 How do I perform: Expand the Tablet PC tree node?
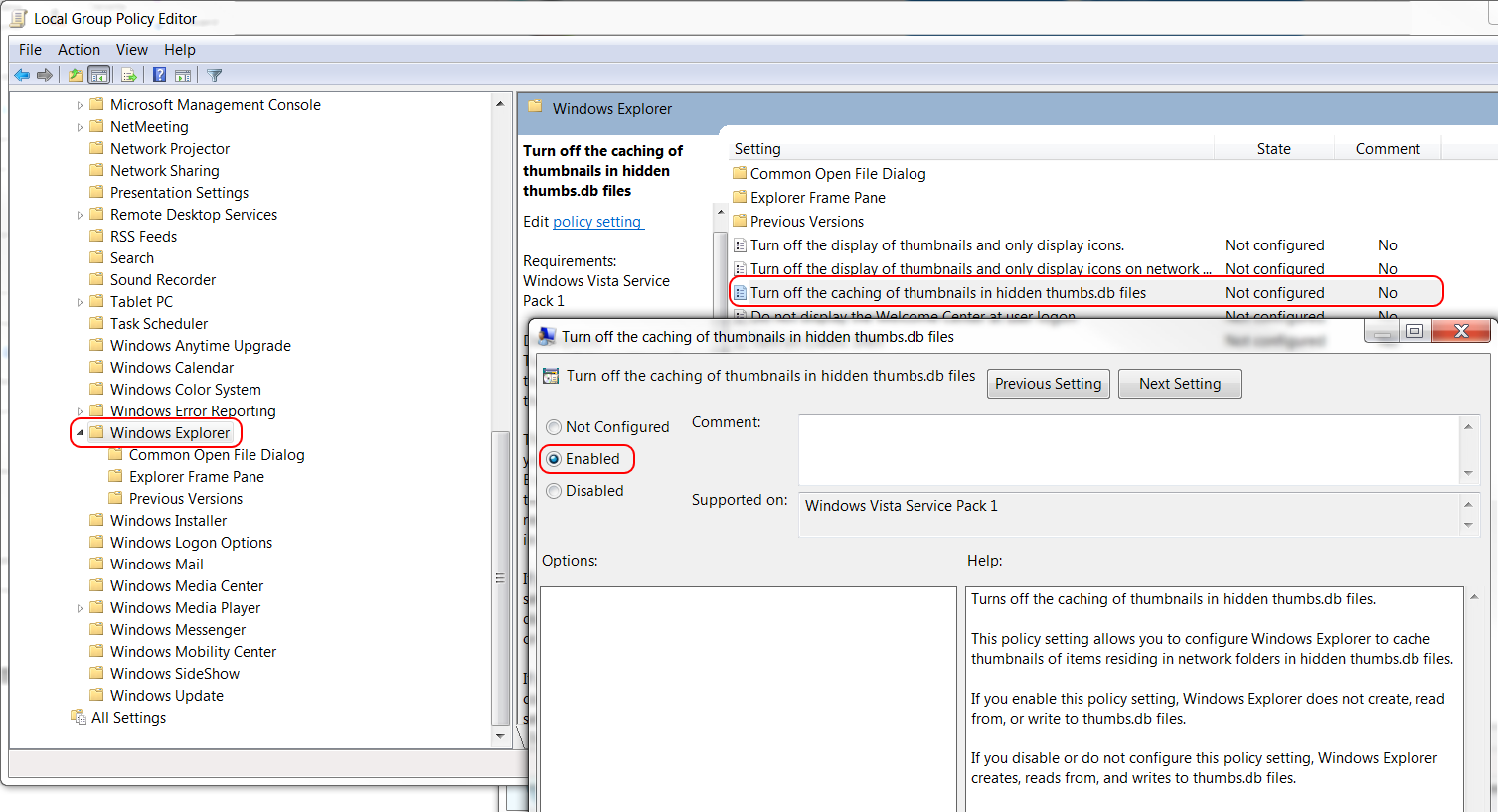point(80,302)
